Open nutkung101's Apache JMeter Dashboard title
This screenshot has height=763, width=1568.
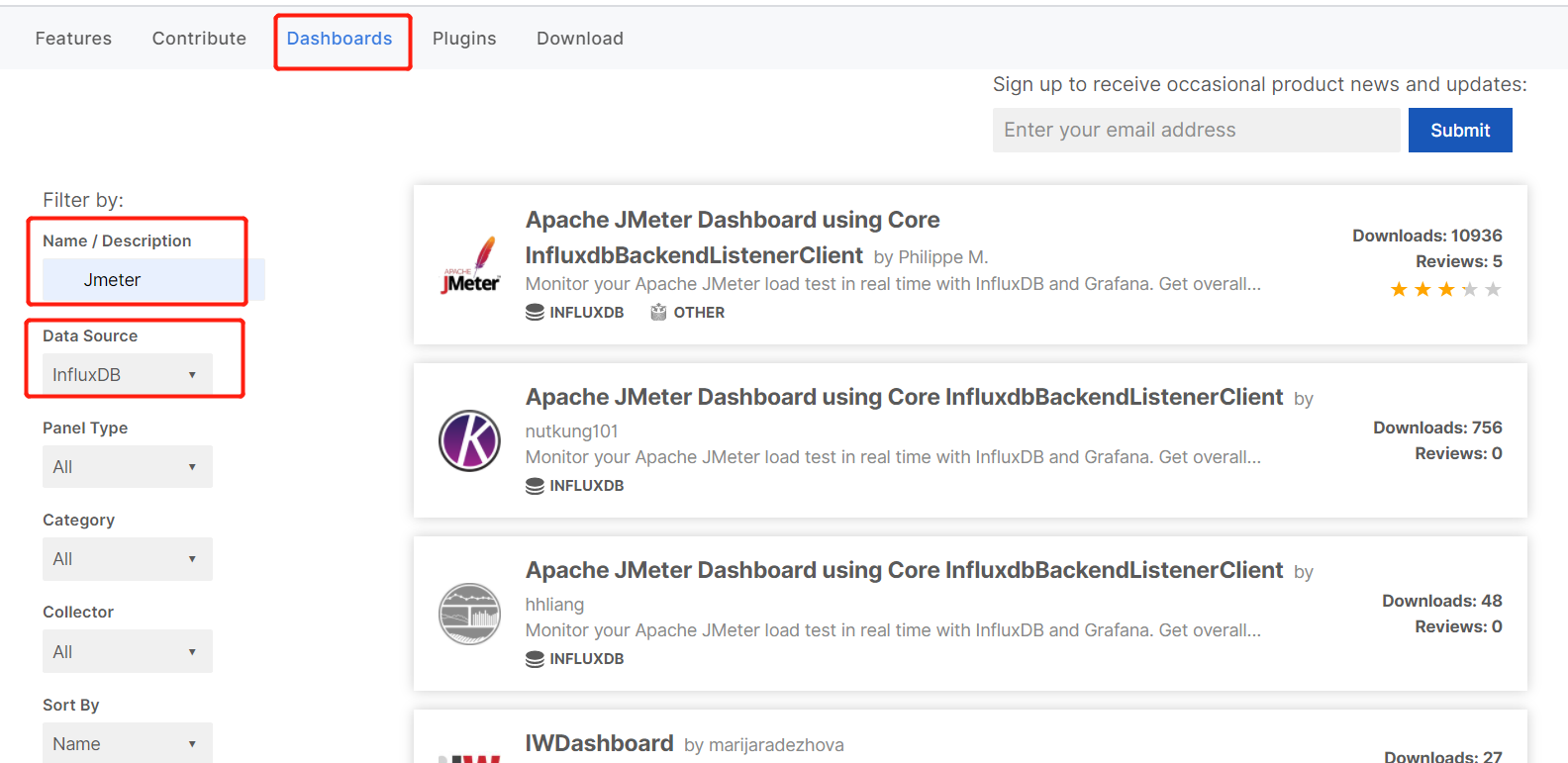[904, 397]
